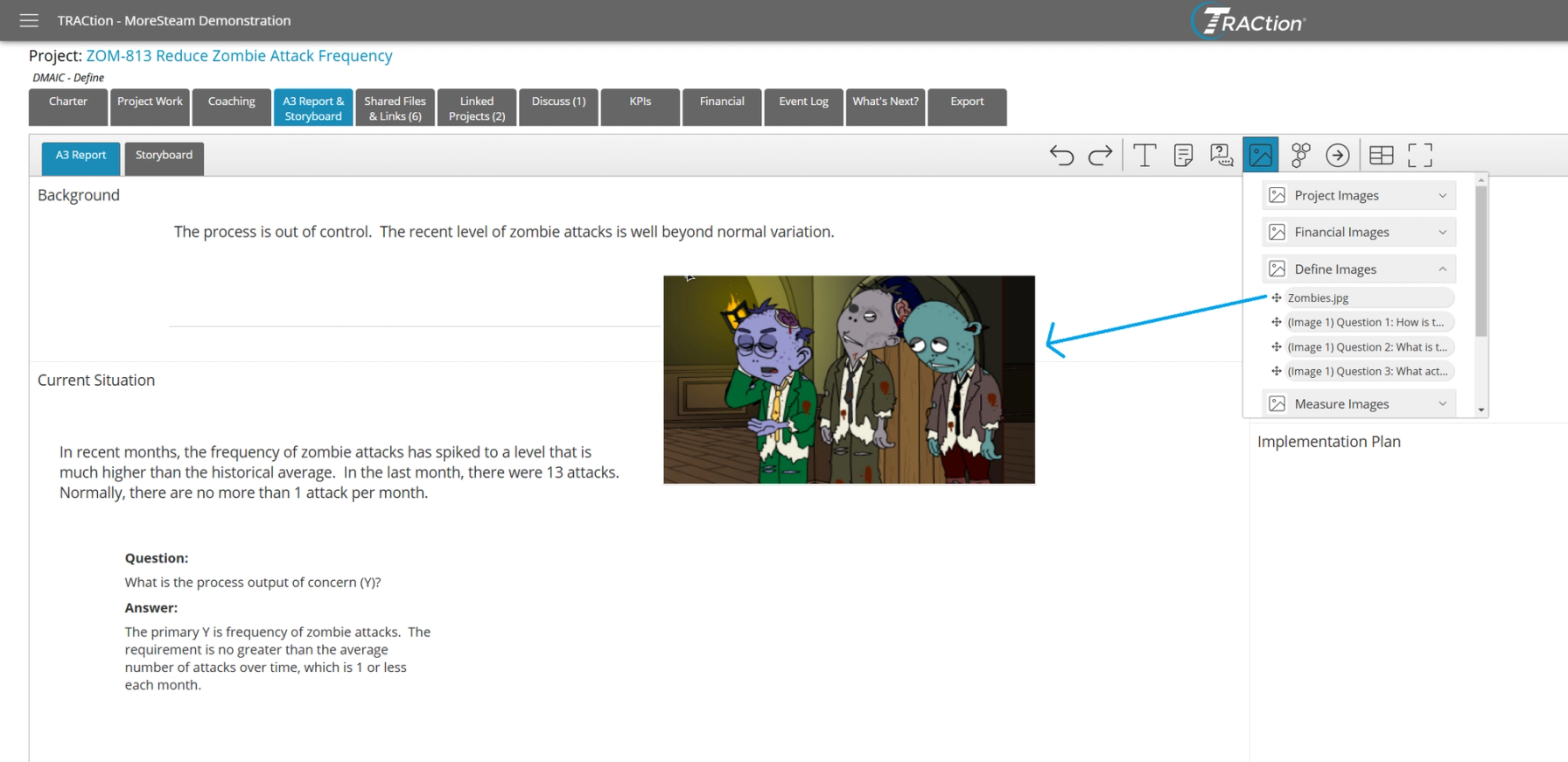Select the Text tool icon
This screenshot has height=762, width=1568.
point(1144,156)
